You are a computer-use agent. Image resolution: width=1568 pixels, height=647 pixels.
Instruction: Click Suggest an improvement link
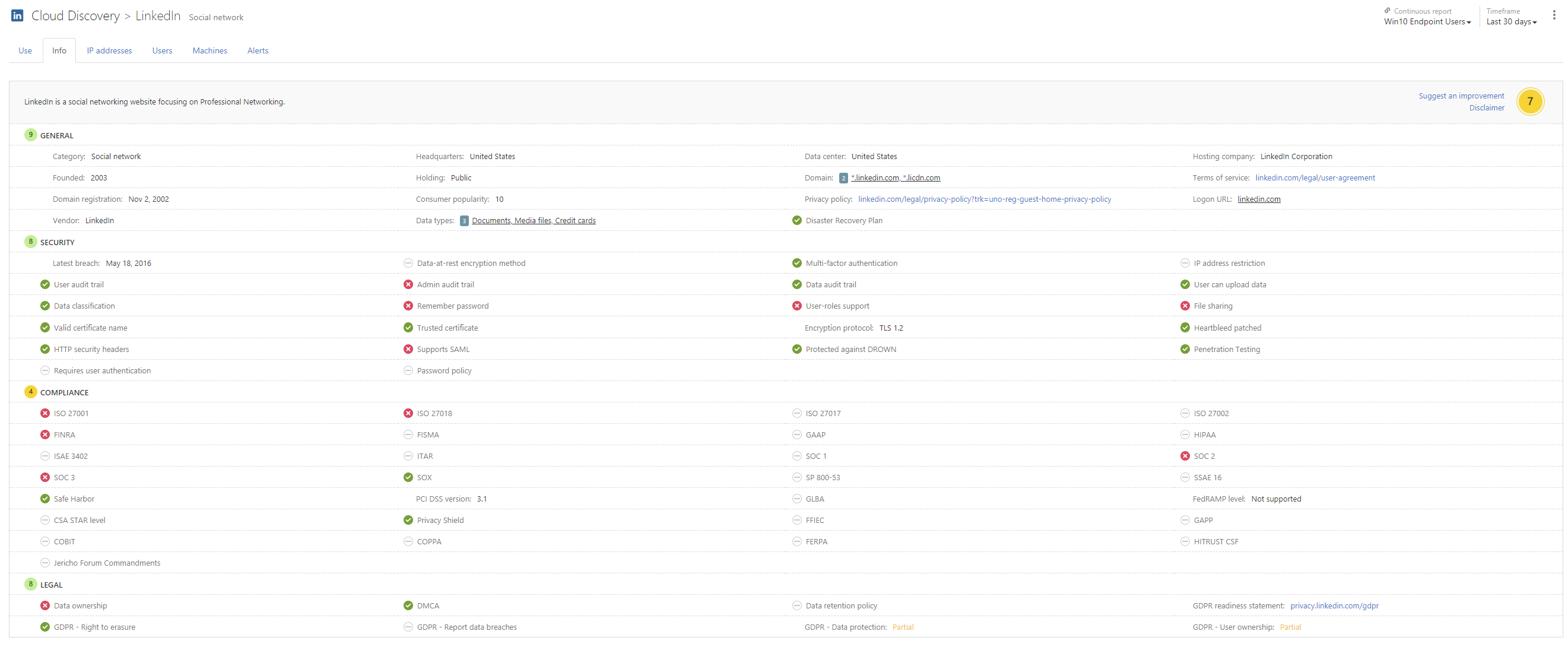(1461, 96)
